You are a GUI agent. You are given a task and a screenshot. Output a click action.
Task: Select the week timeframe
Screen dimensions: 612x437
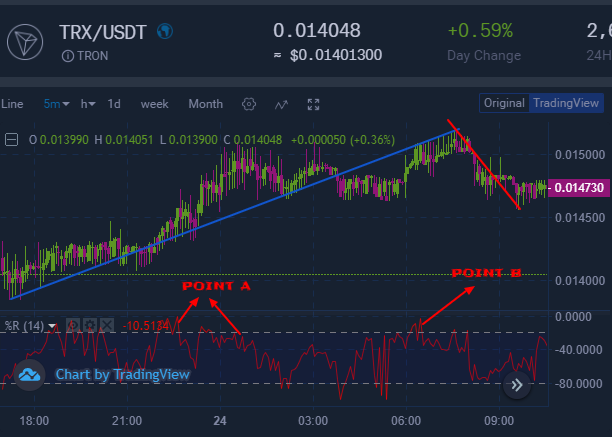pos(155,104)
